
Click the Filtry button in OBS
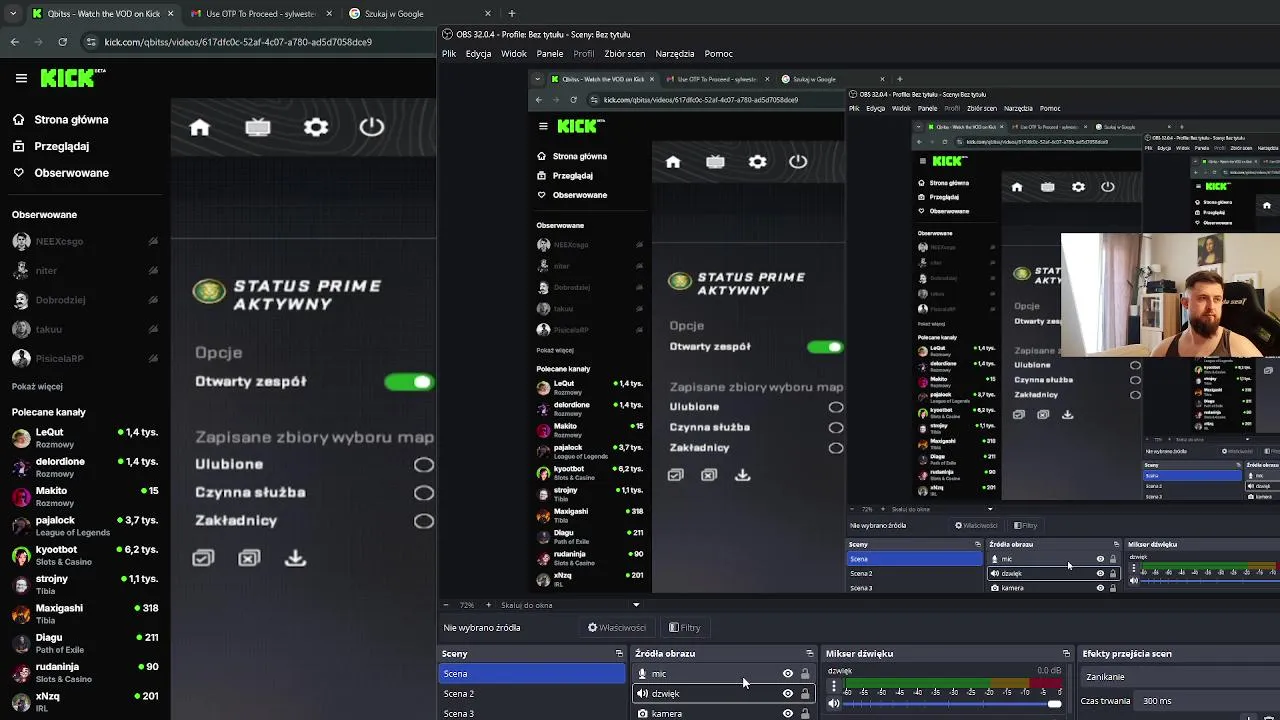coord(685,628)
